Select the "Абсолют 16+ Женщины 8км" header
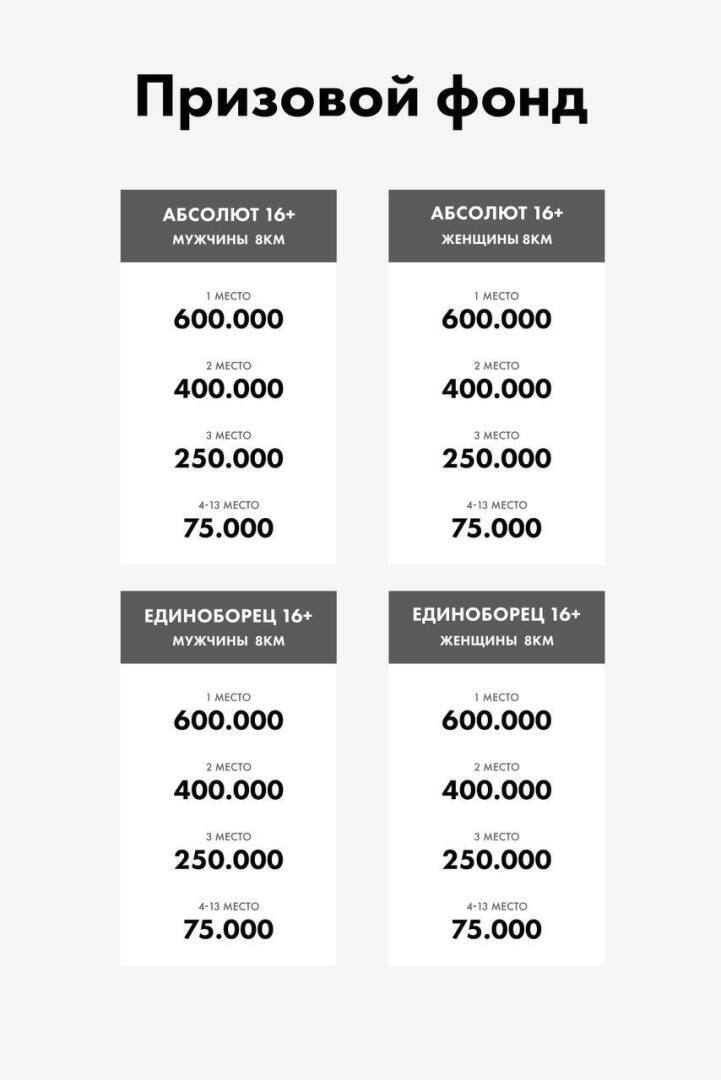Image resolution: width=721 pixels, height=1080 pixels. [x=496, y=226]
